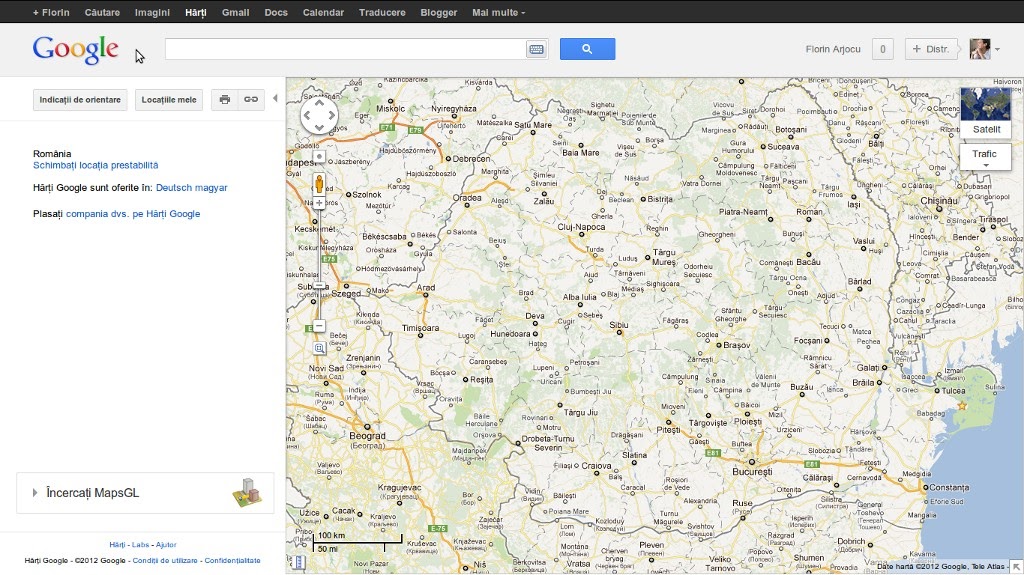Choose magyar language link
Screen dimensions: 1024x575
(x=212, y=188)
